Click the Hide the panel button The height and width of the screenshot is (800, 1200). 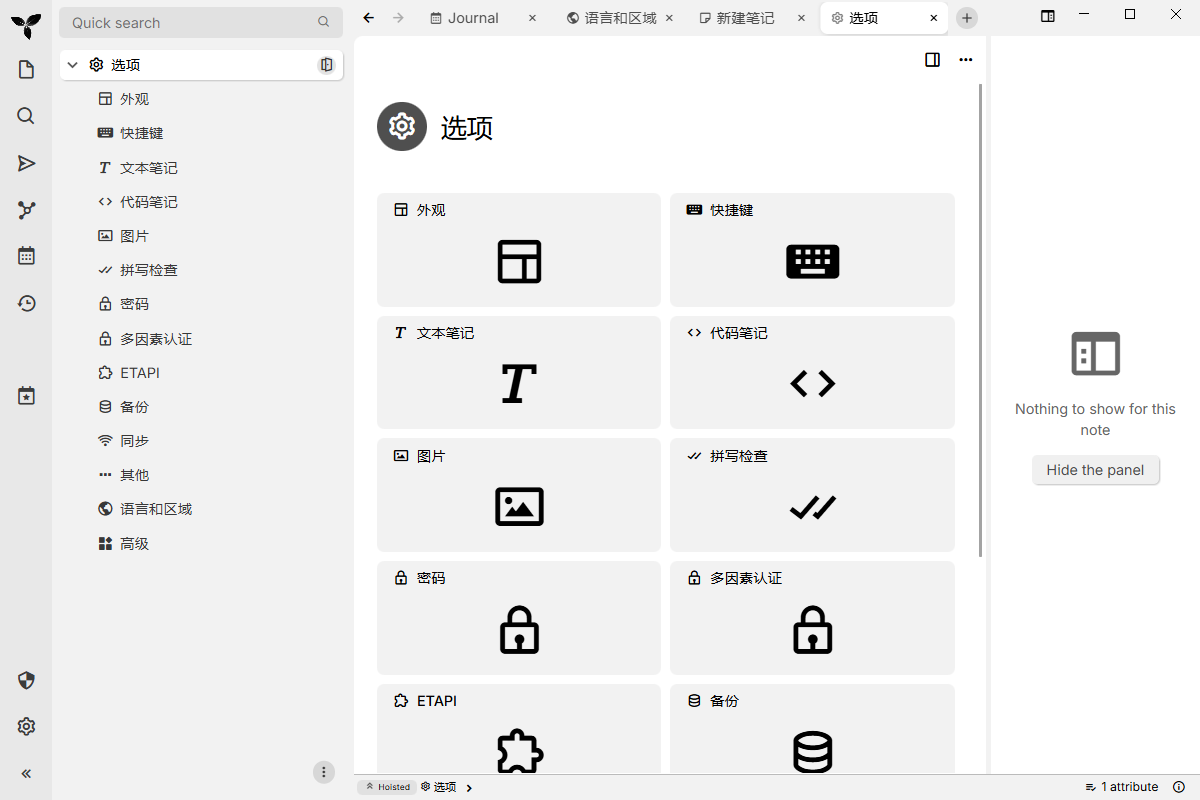[x=1096, y=470]
